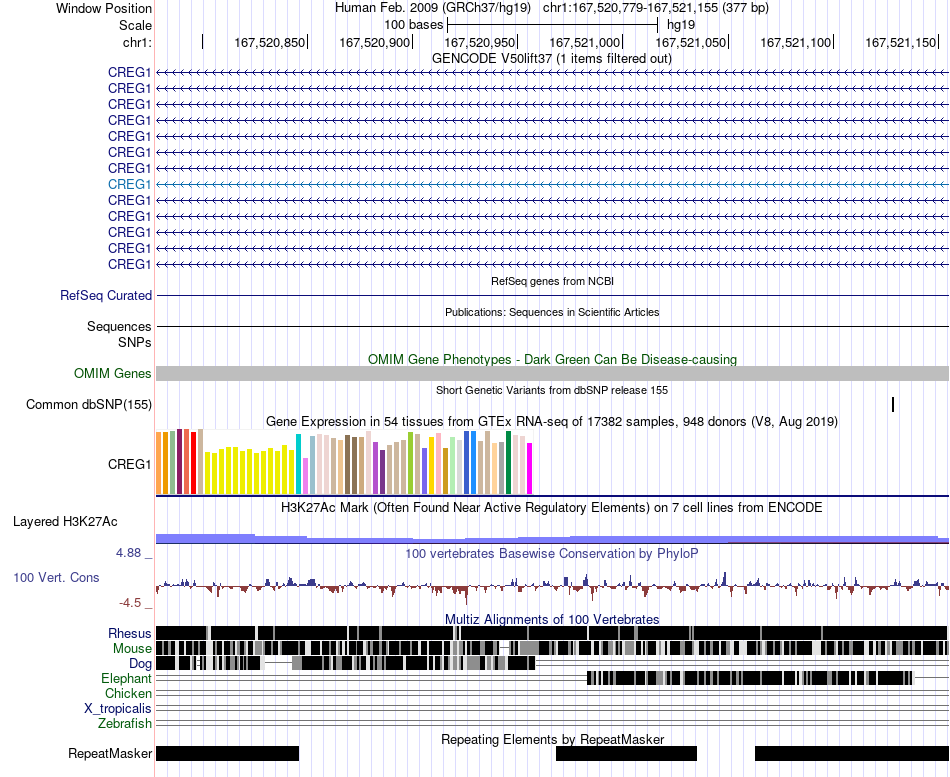Select the Mouse alignment row label

pos(132,649)
